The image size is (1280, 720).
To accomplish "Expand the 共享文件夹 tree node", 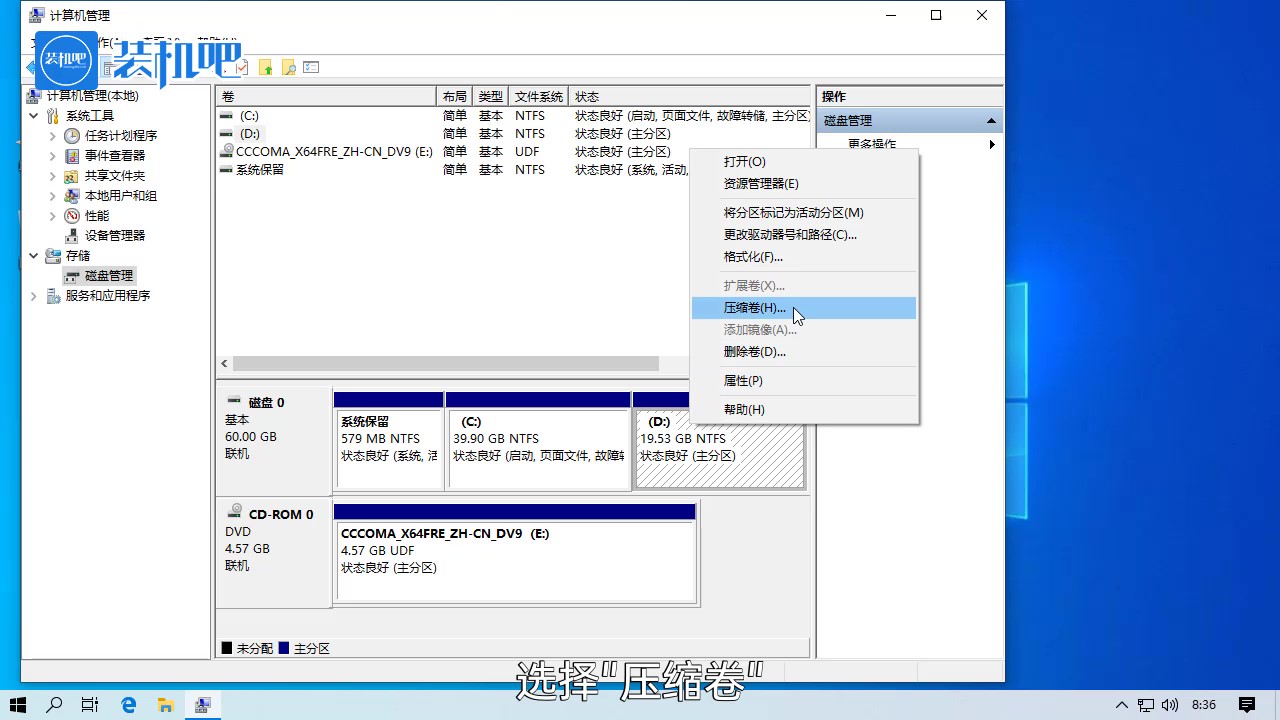I will [53, 176].
